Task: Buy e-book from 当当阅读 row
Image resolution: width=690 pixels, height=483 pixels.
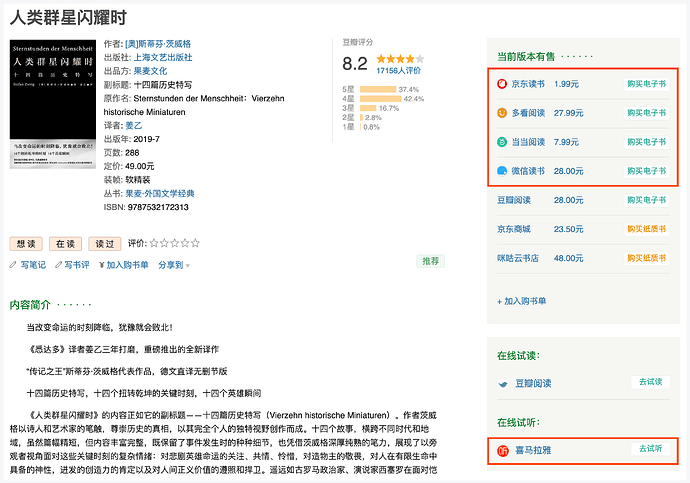Action: click(x=646, y=142)
